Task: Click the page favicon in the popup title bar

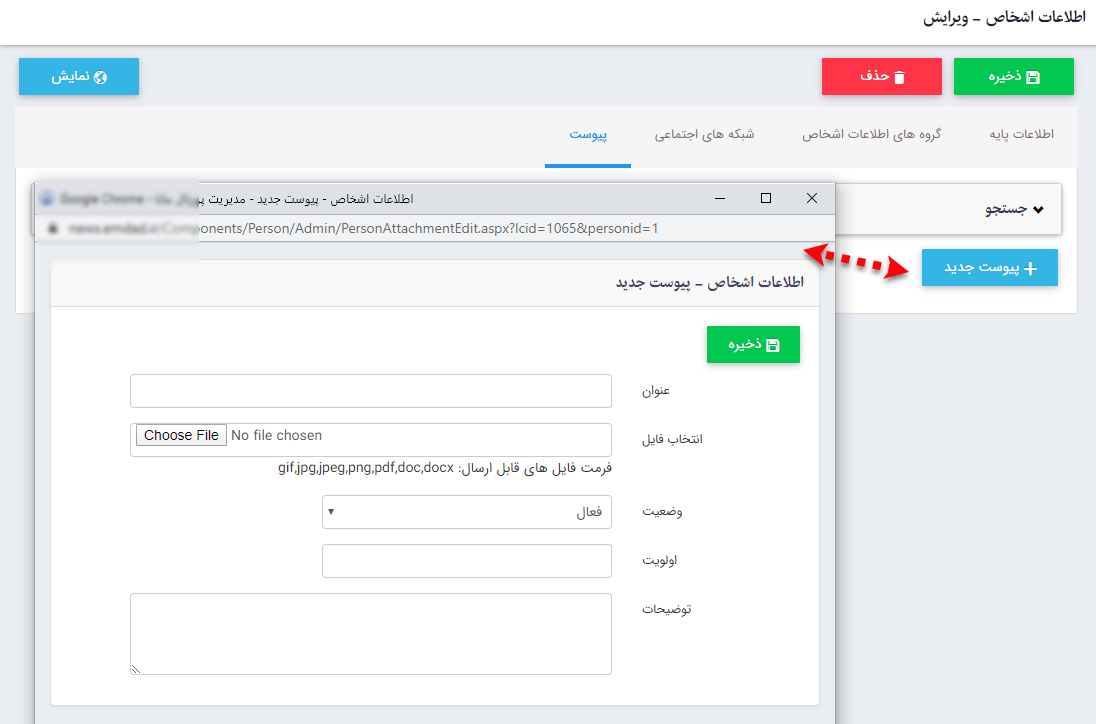Action: point(46,198)
